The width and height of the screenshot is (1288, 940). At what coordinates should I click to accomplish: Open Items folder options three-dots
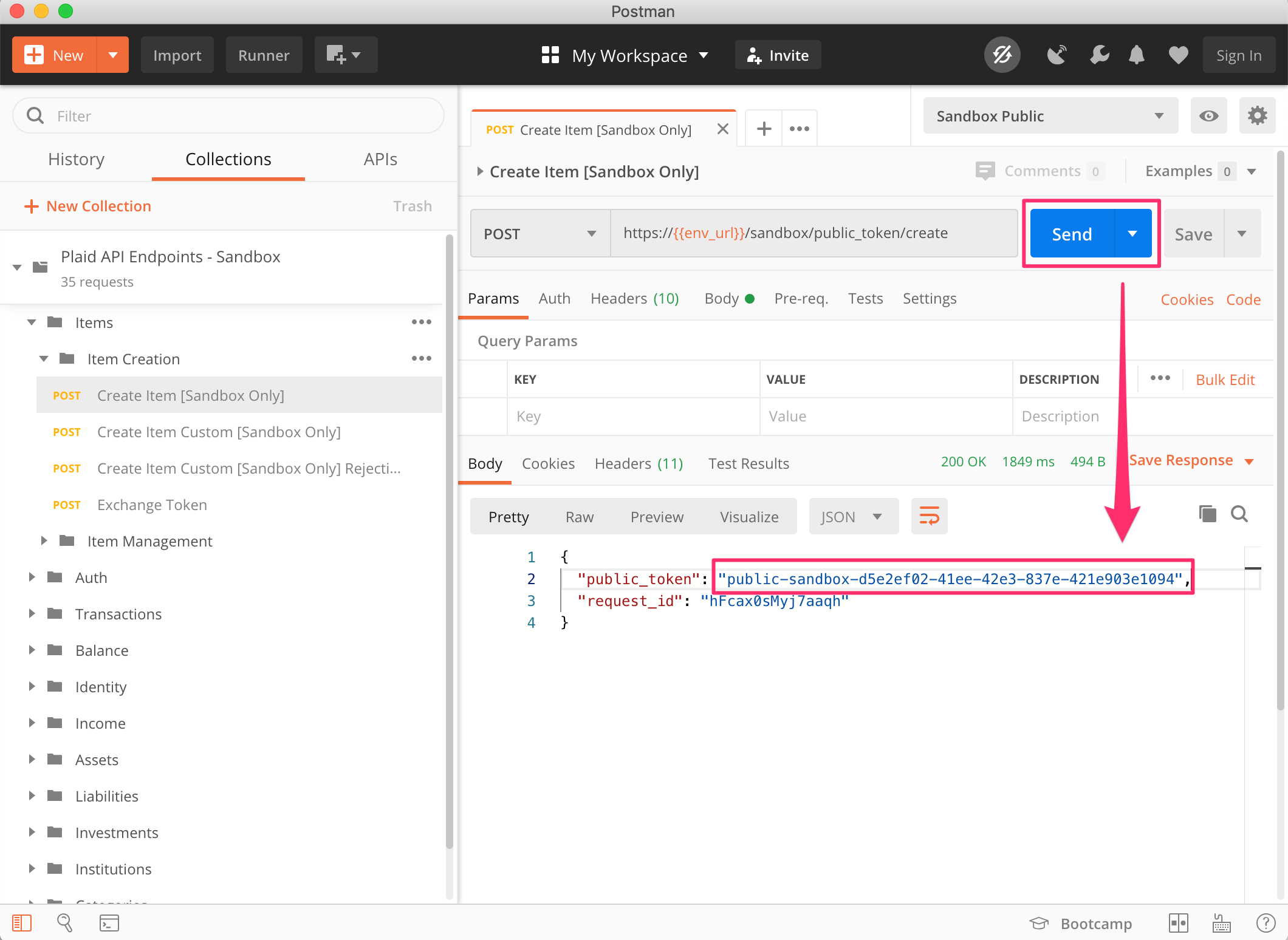421,322
